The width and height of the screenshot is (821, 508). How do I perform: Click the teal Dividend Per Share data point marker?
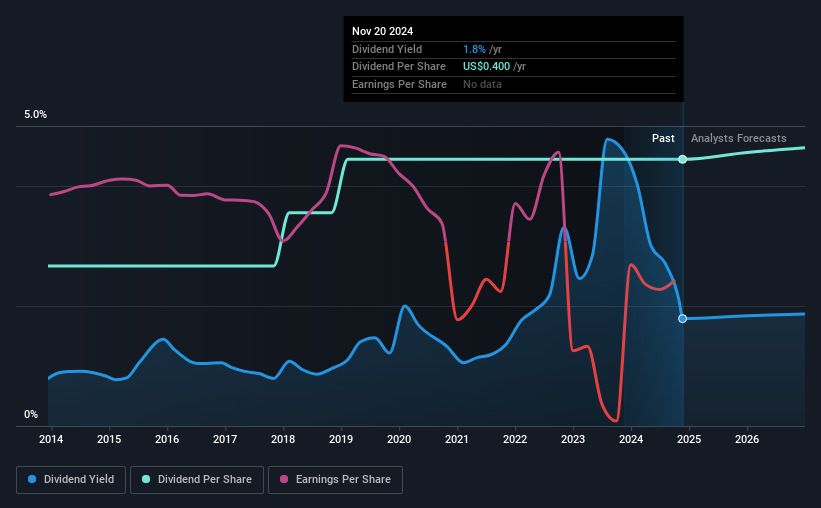point(682,159)
